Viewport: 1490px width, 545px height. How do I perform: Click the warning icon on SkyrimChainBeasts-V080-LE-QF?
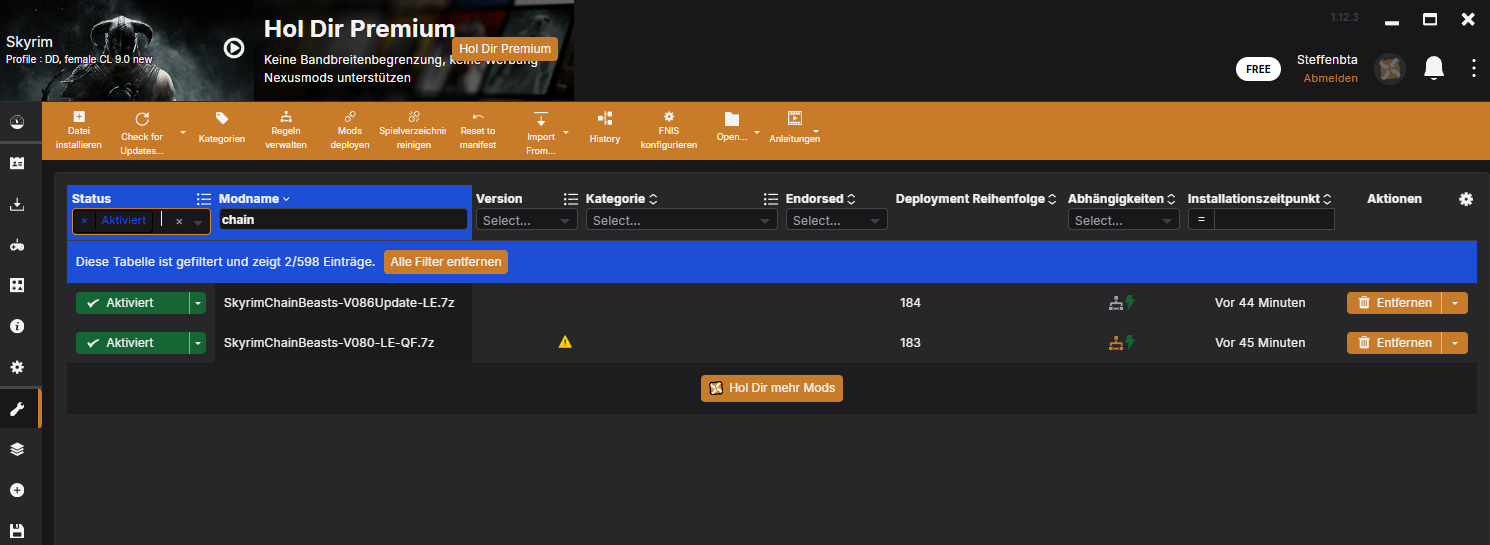565,342
